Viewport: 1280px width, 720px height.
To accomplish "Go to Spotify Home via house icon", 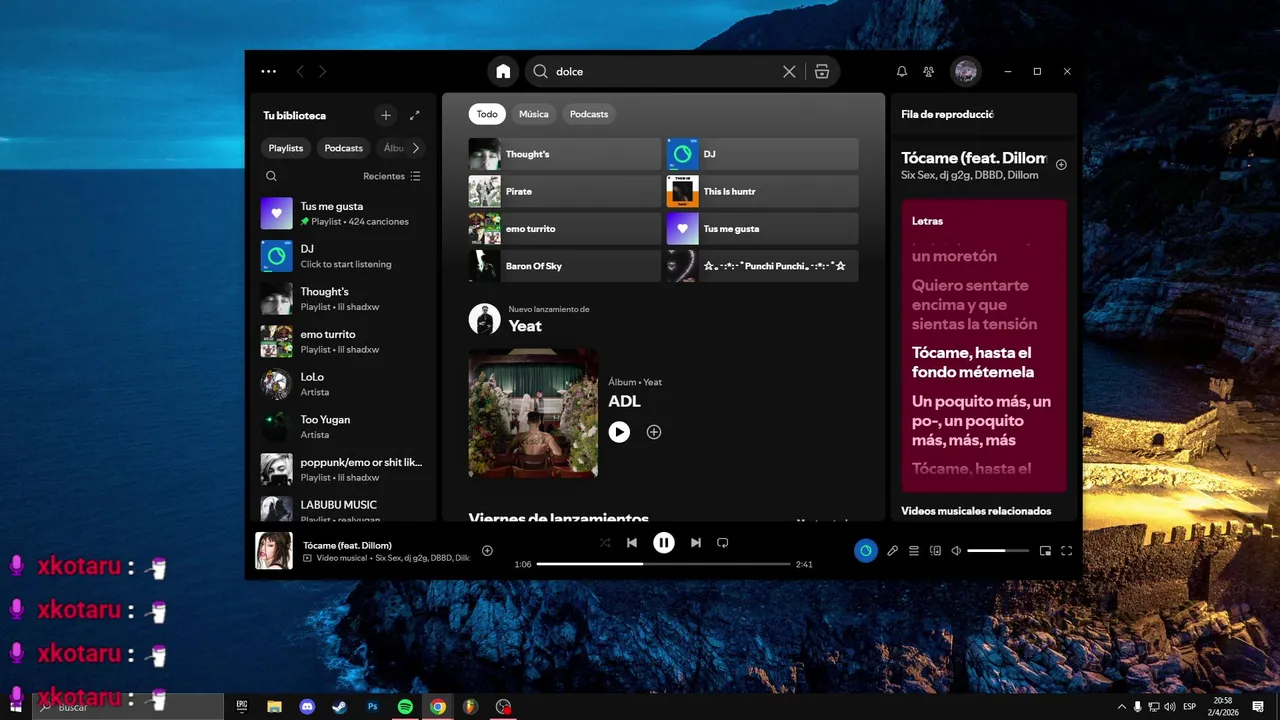I will [503, 71].
